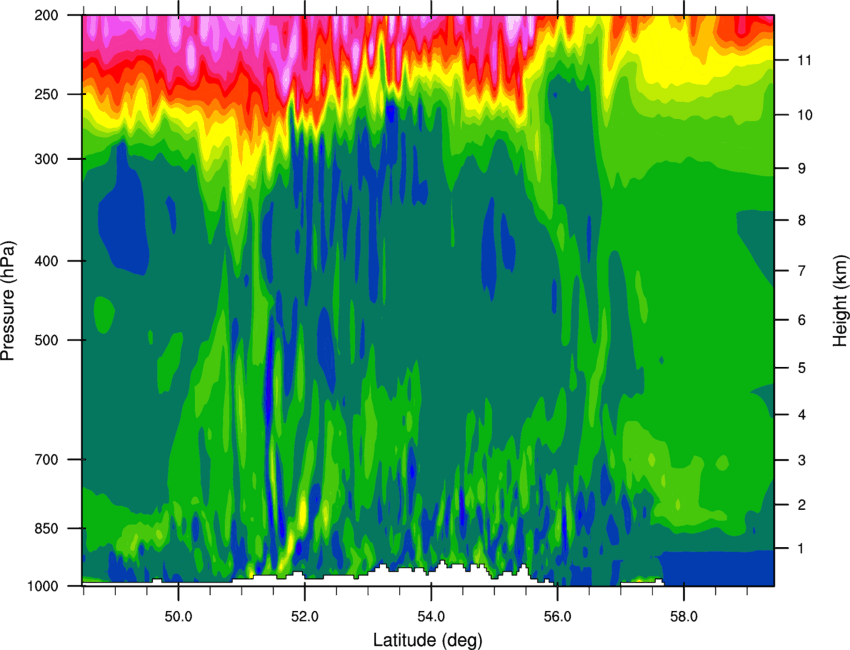Click the 7 km height label

(802, 271)
